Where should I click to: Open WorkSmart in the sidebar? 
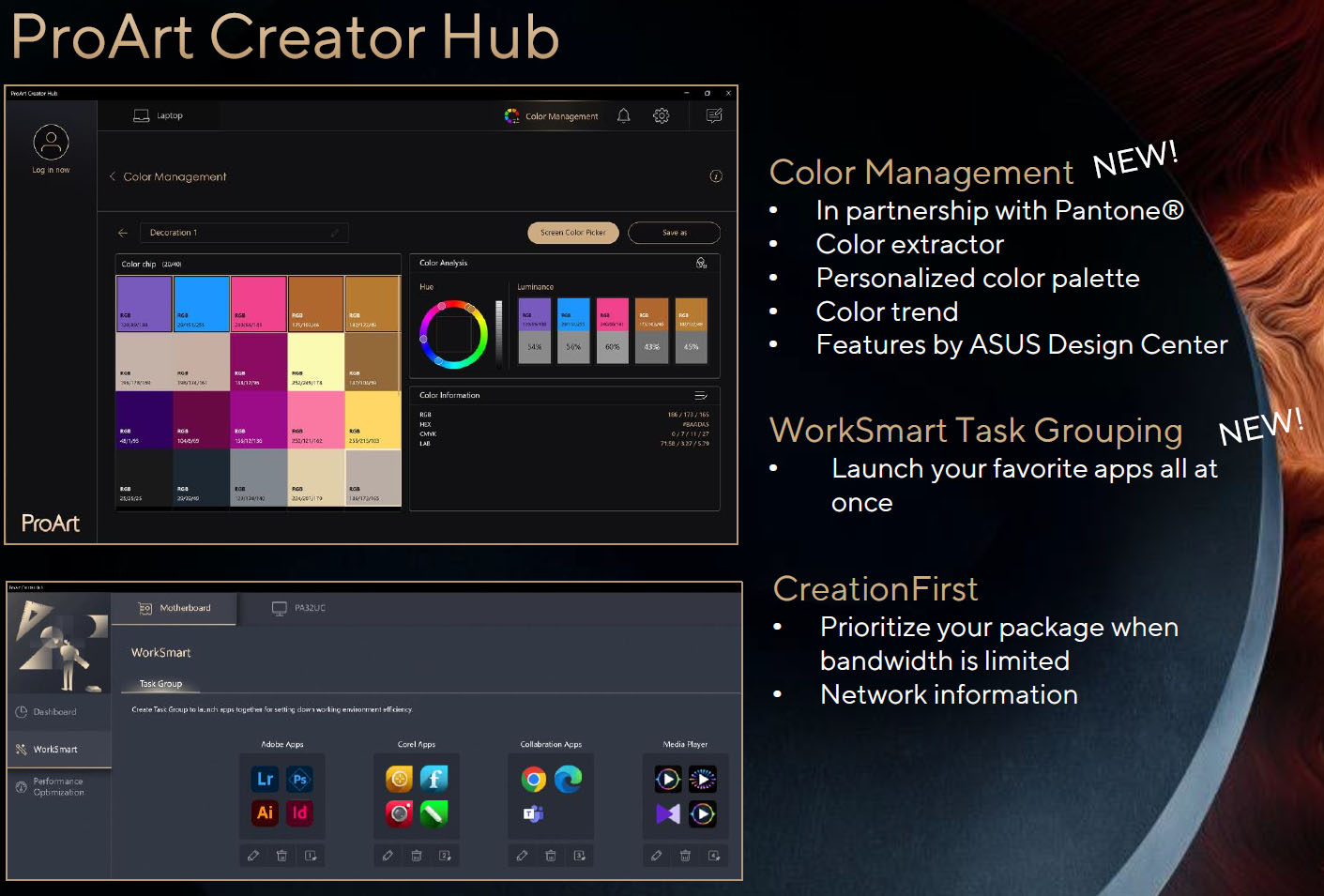(x=59, y=750)
